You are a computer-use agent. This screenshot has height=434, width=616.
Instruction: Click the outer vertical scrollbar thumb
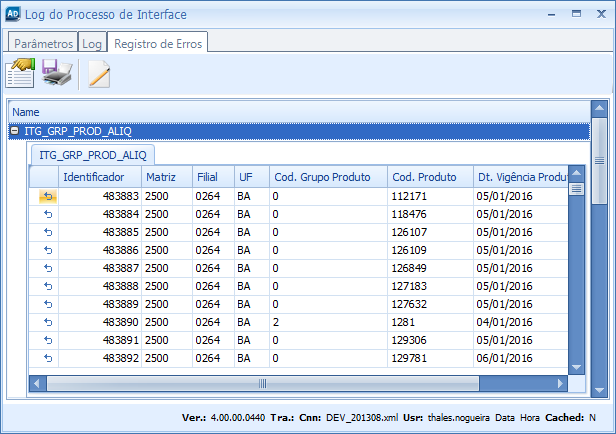tap(599, 150)
